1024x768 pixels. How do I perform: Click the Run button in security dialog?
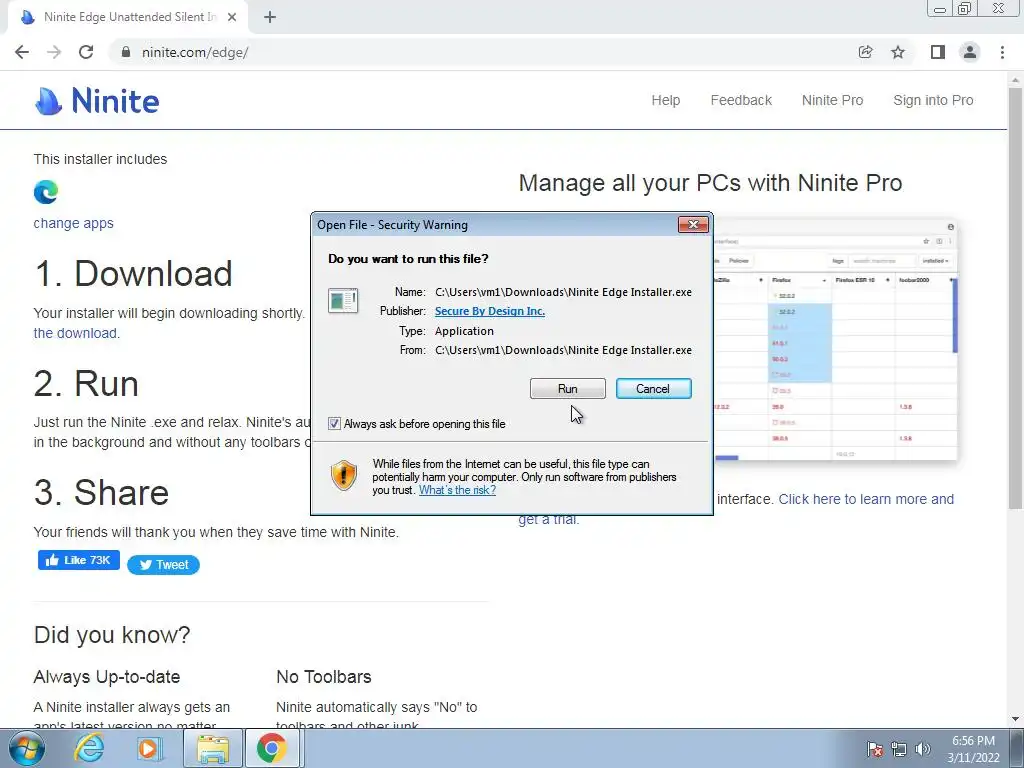point(568,389)
